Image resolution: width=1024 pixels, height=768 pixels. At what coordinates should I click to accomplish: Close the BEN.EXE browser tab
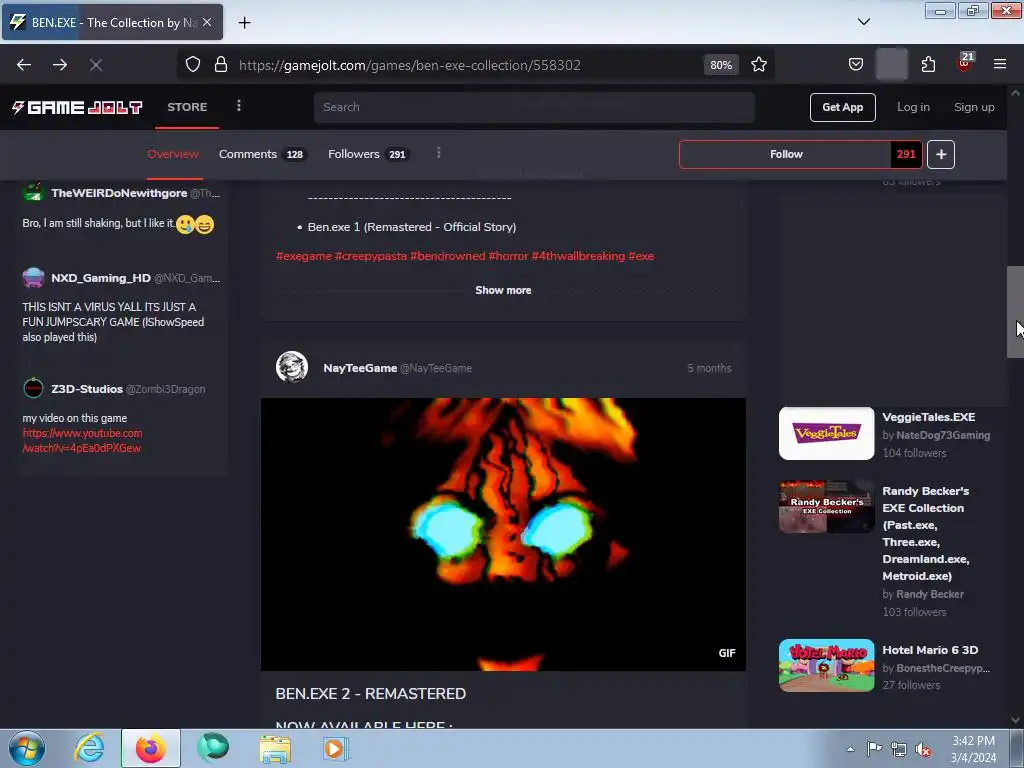pos(207,22)
